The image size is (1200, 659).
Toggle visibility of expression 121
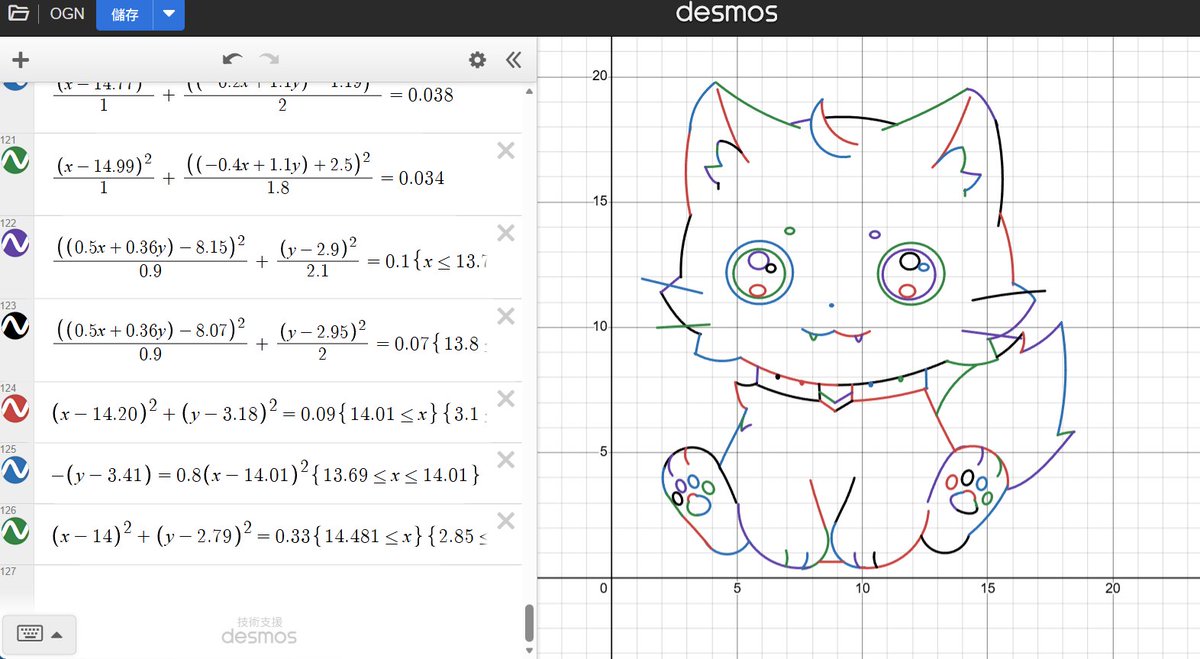coord(16,160)
